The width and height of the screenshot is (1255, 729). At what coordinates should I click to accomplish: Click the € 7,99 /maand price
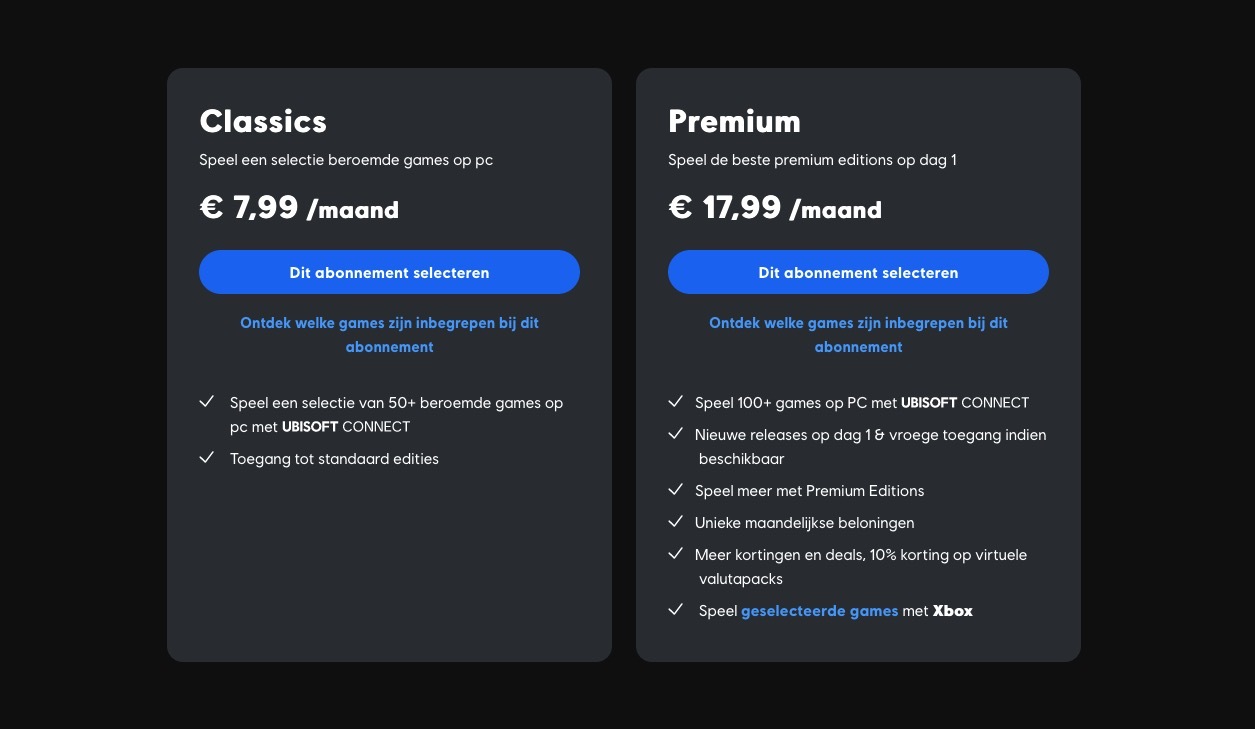(x=299, y=208)
